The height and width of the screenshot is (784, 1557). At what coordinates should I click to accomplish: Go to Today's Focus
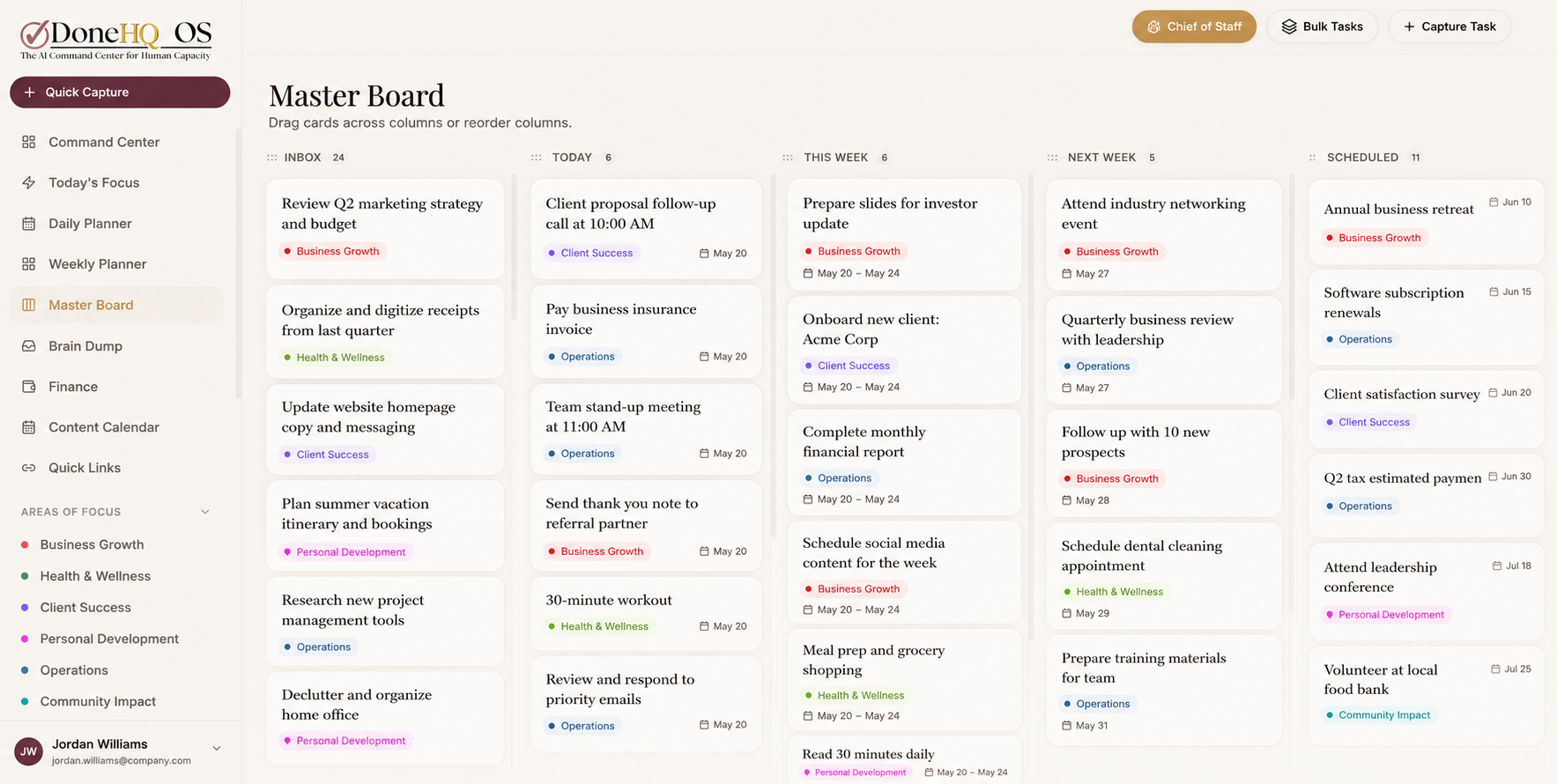116,182
